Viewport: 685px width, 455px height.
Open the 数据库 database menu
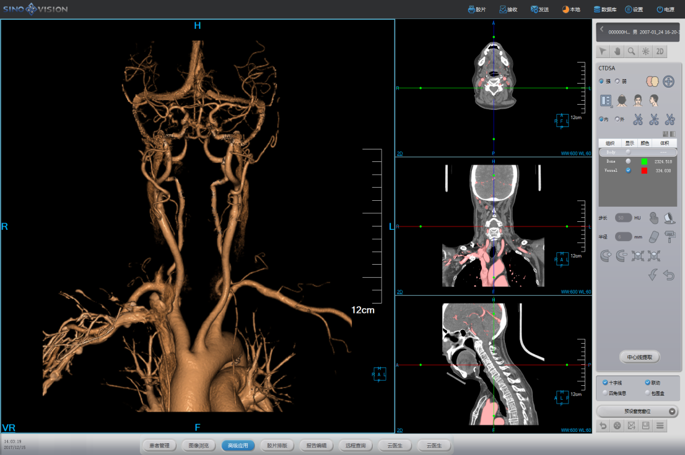click(604, 9)
